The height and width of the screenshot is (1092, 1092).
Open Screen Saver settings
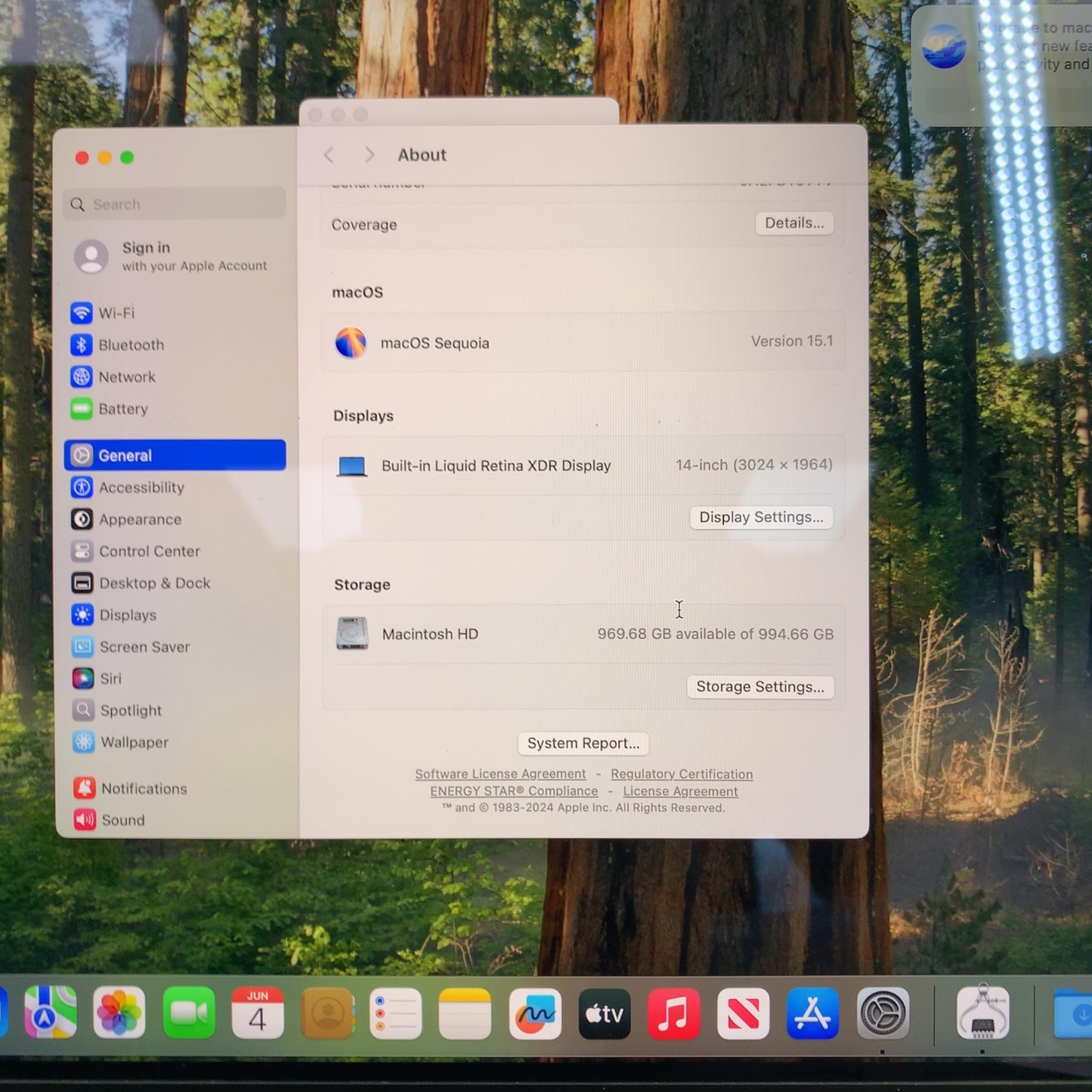pyautogui.click(x=131, y=646)
